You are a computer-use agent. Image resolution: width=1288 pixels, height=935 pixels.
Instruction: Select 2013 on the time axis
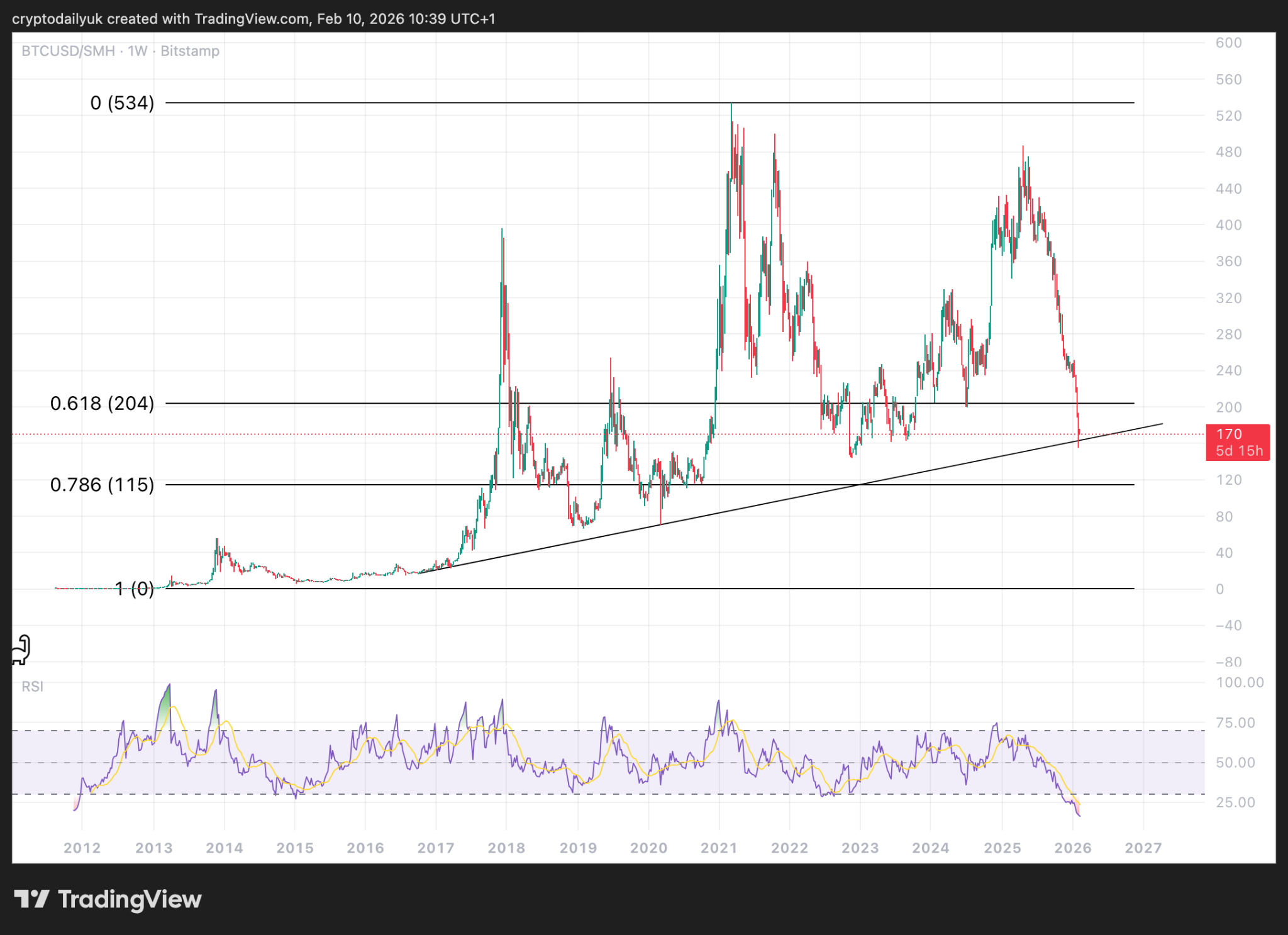click(x=154, y=848)
